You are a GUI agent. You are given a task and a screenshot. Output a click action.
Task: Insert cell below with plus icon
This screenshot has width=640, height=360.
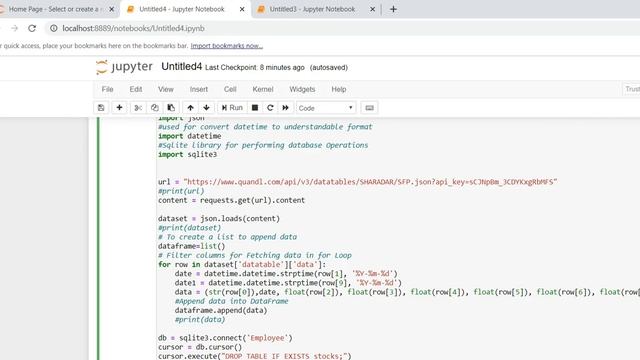(119, 108)
